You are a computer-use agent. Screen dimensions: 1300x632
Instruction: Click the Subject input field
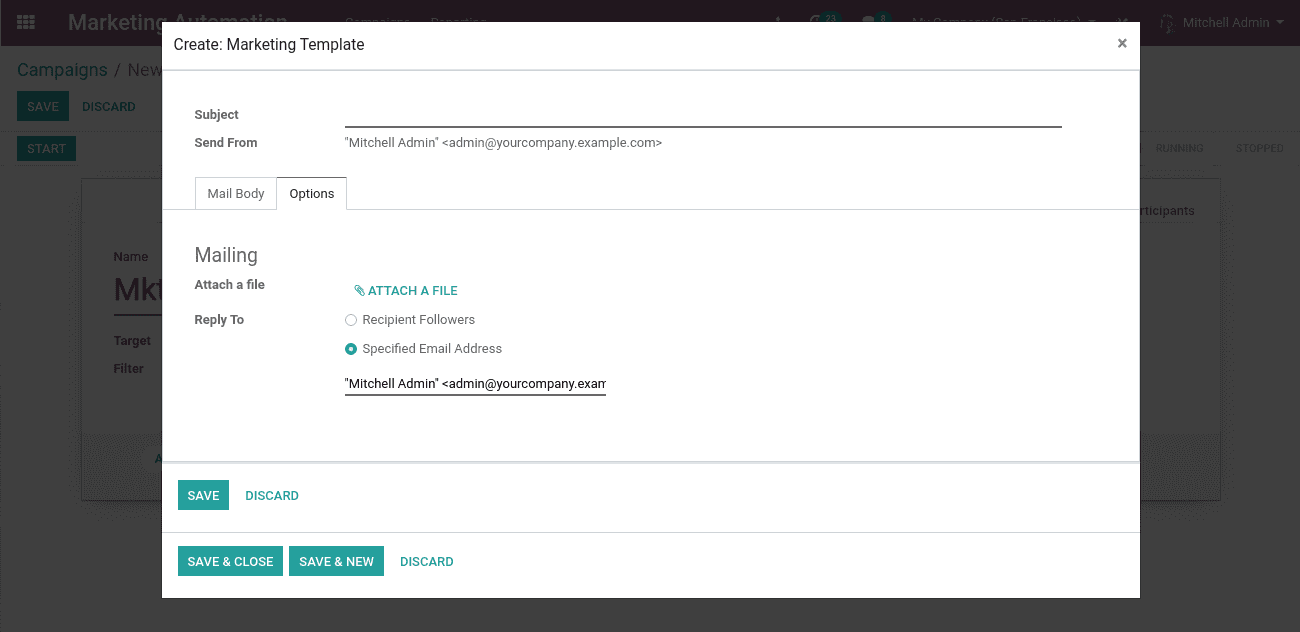[x=703, y=115]
